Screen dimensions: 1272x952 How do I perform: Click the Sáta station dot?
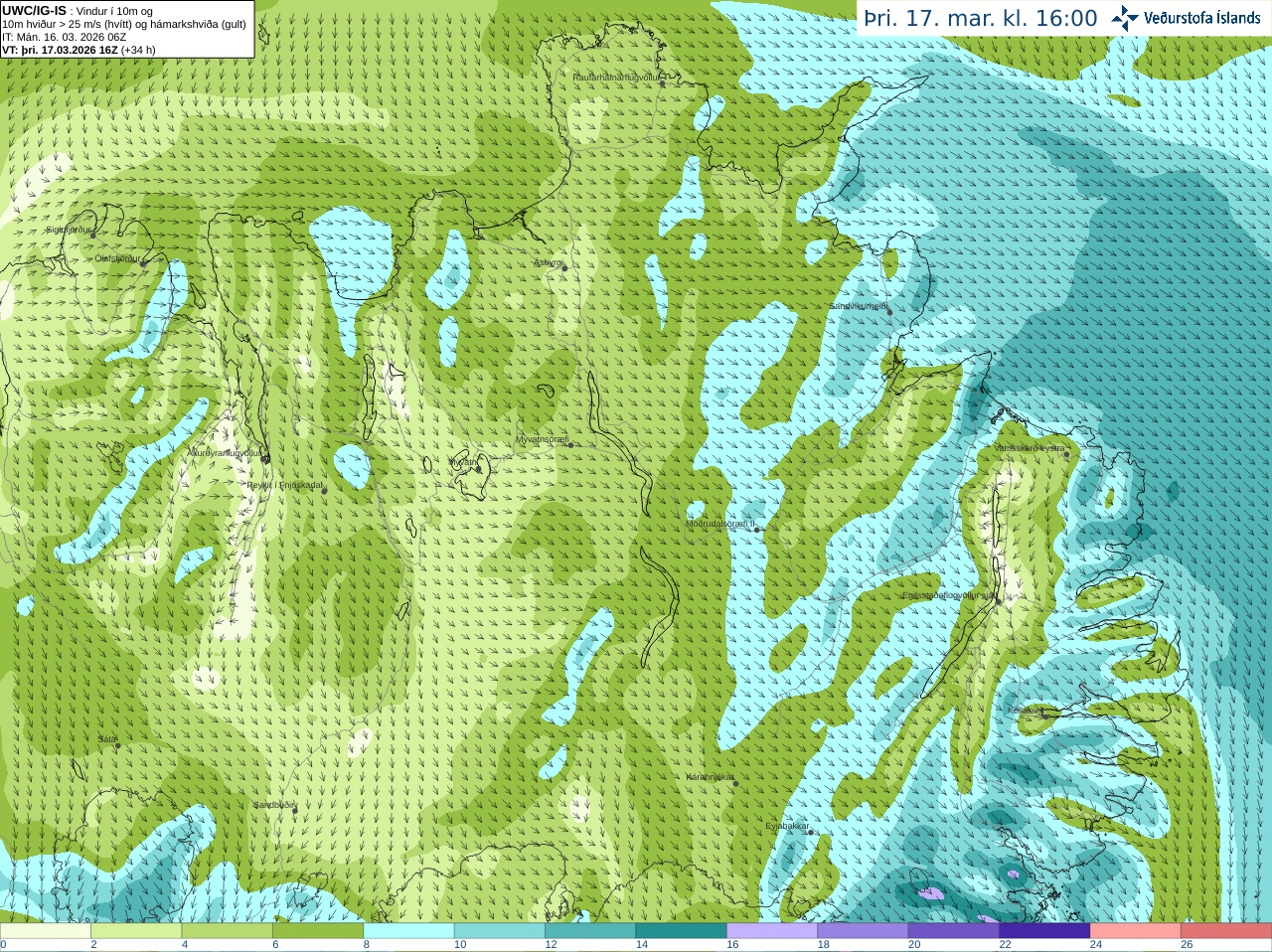[x=117, y=745]
